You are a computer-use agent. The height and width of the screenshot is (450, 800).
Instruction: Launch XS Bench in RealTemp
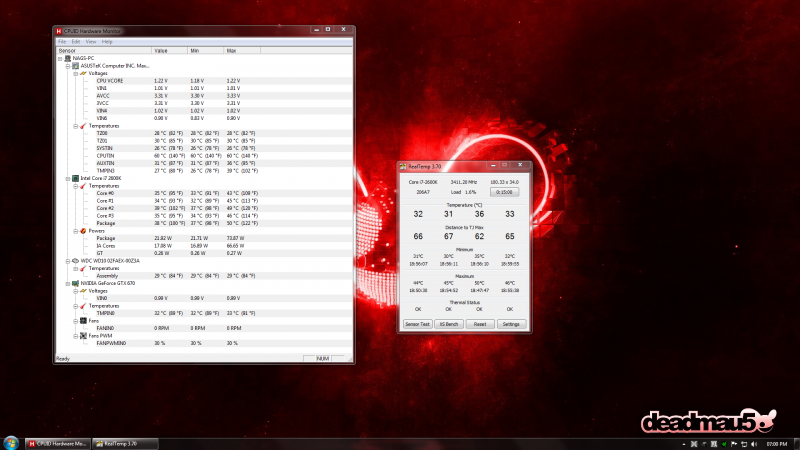click(449, 324)
